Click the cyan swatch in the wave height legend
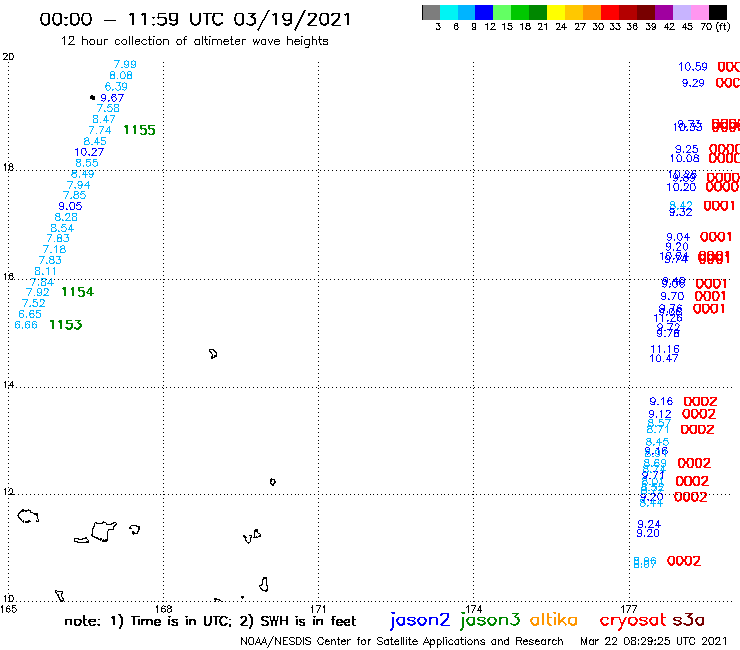This screenshot has width=740, height=650. 449,12
